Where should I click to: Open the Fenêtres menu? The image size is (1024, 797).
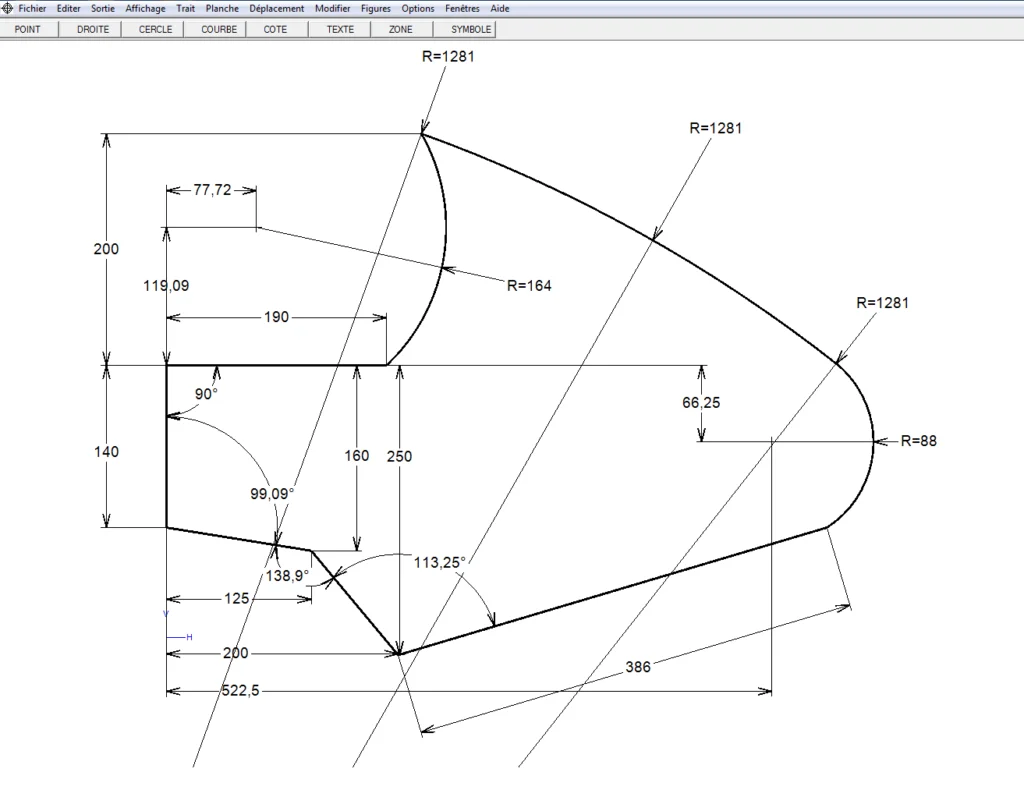tap(462, 8)
